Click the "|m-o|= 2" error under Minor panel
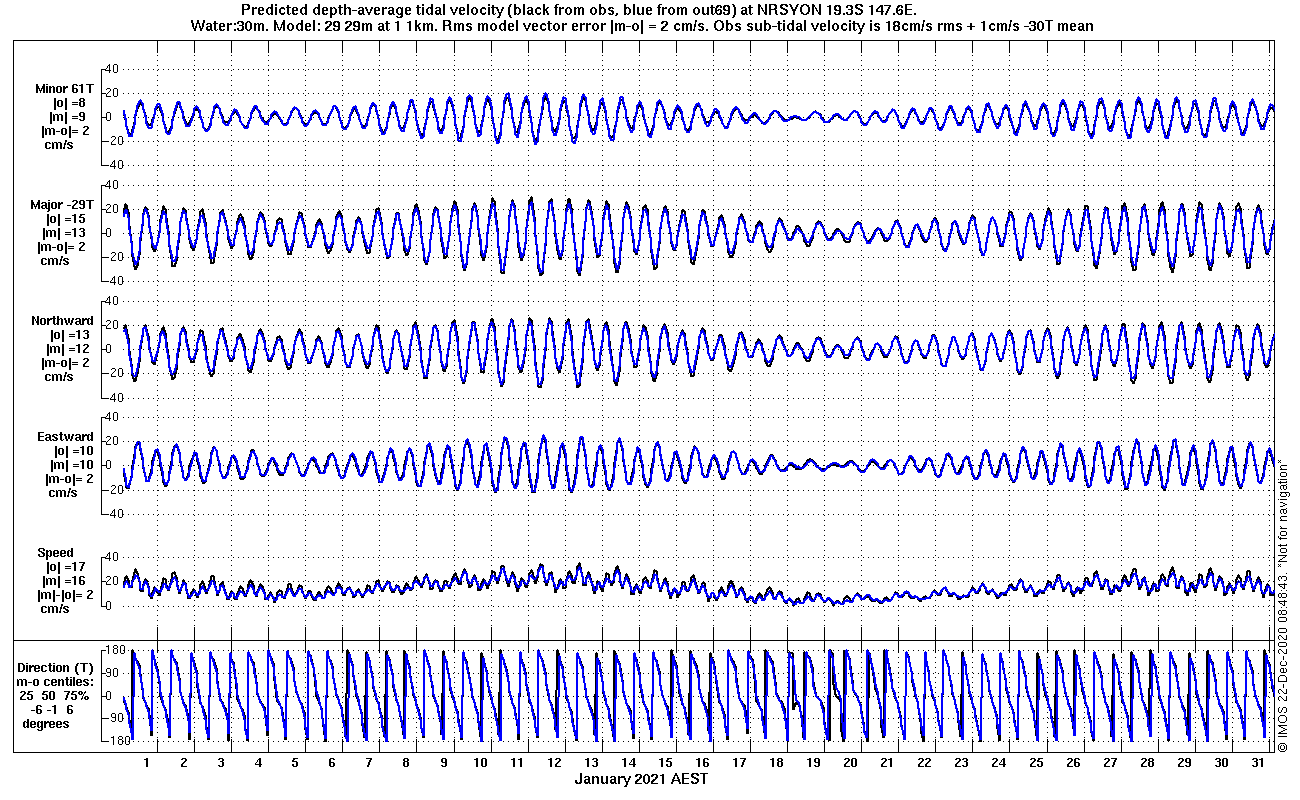1300x800 pixels. pyautogui.click(x=65, y=131)
